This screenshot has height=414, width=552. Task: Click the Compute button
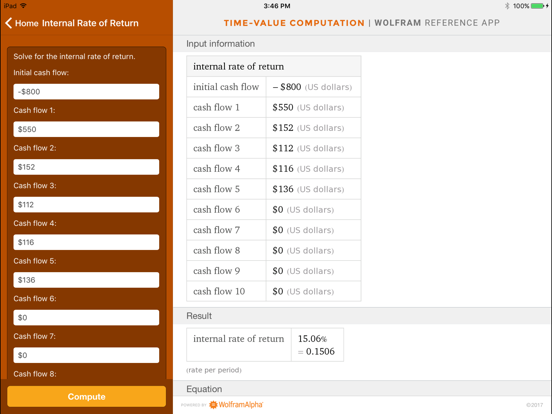pos(87,396)
